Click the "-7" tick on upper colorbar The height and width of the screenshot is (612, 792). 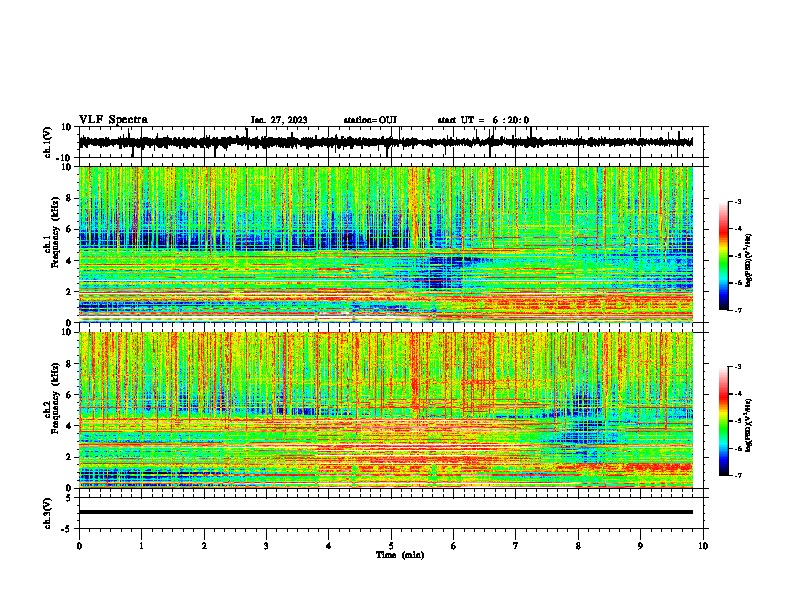[x=738, y=310]
